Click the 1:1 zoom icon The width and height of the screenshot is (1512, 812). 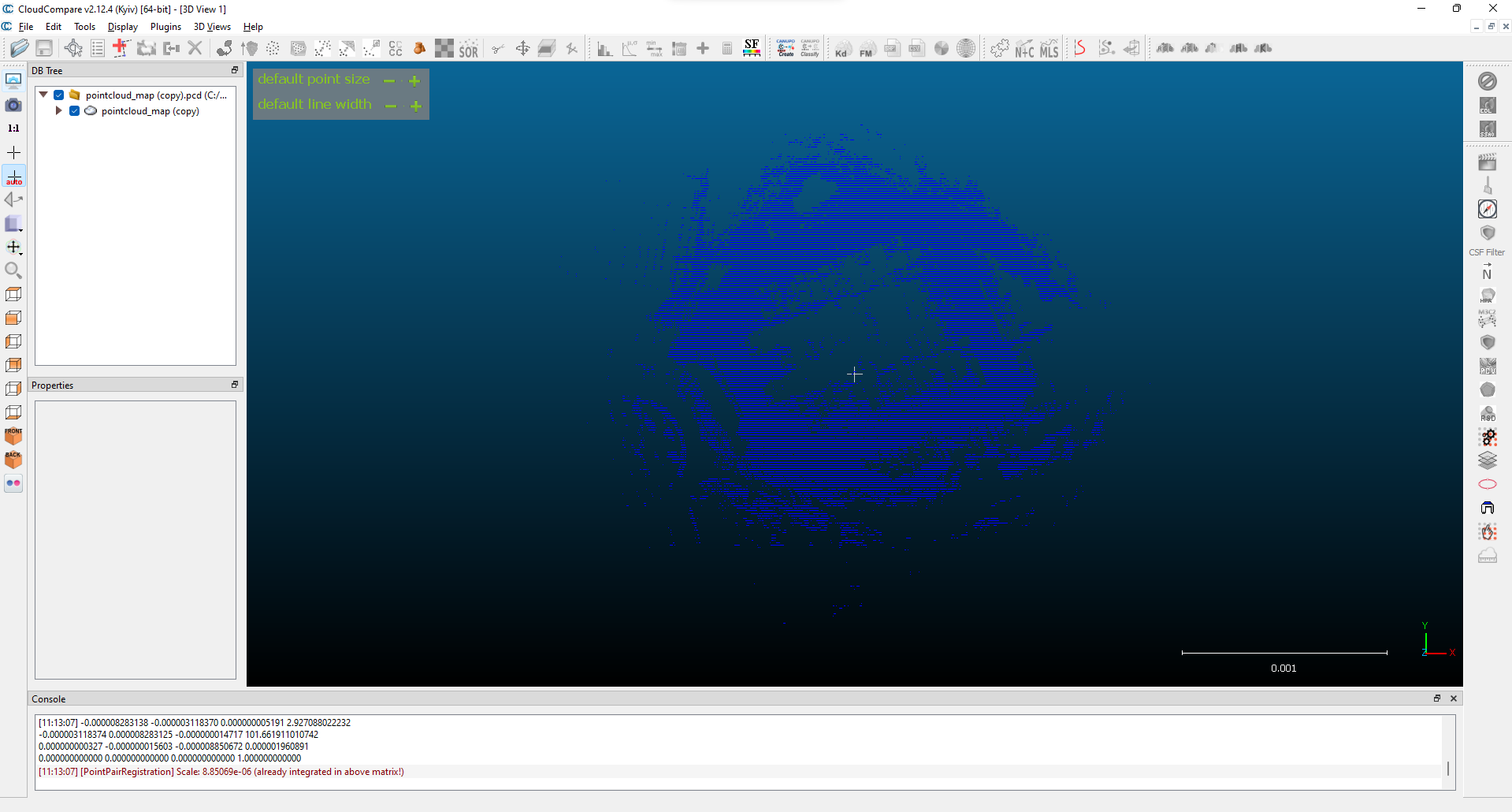tap(13, 128)
